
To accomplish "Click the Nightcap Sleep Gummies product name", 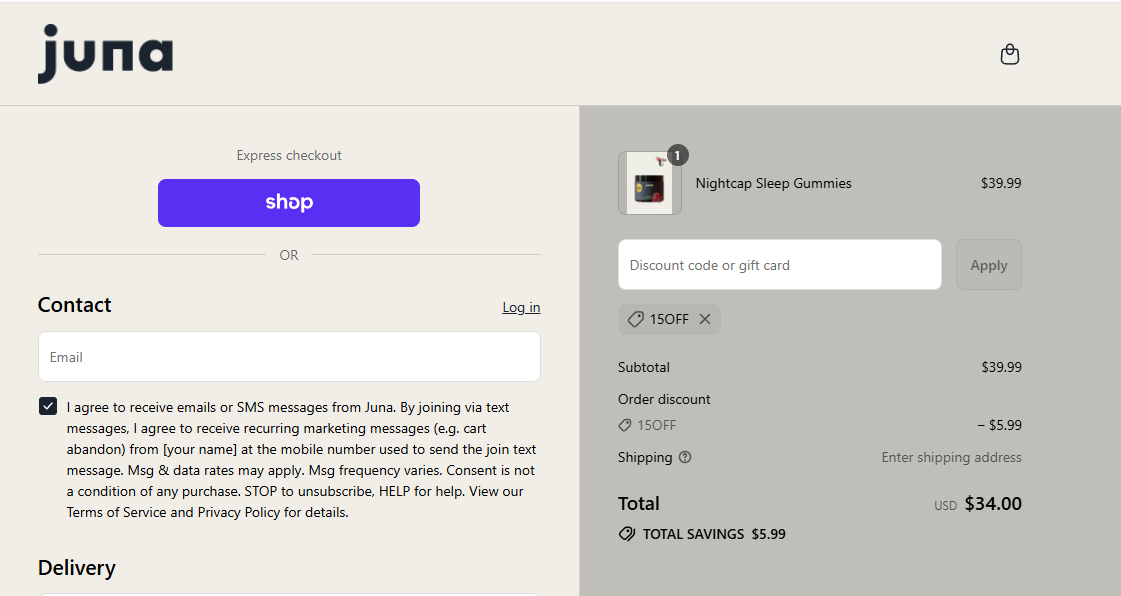I will click(x=773, y=183).
